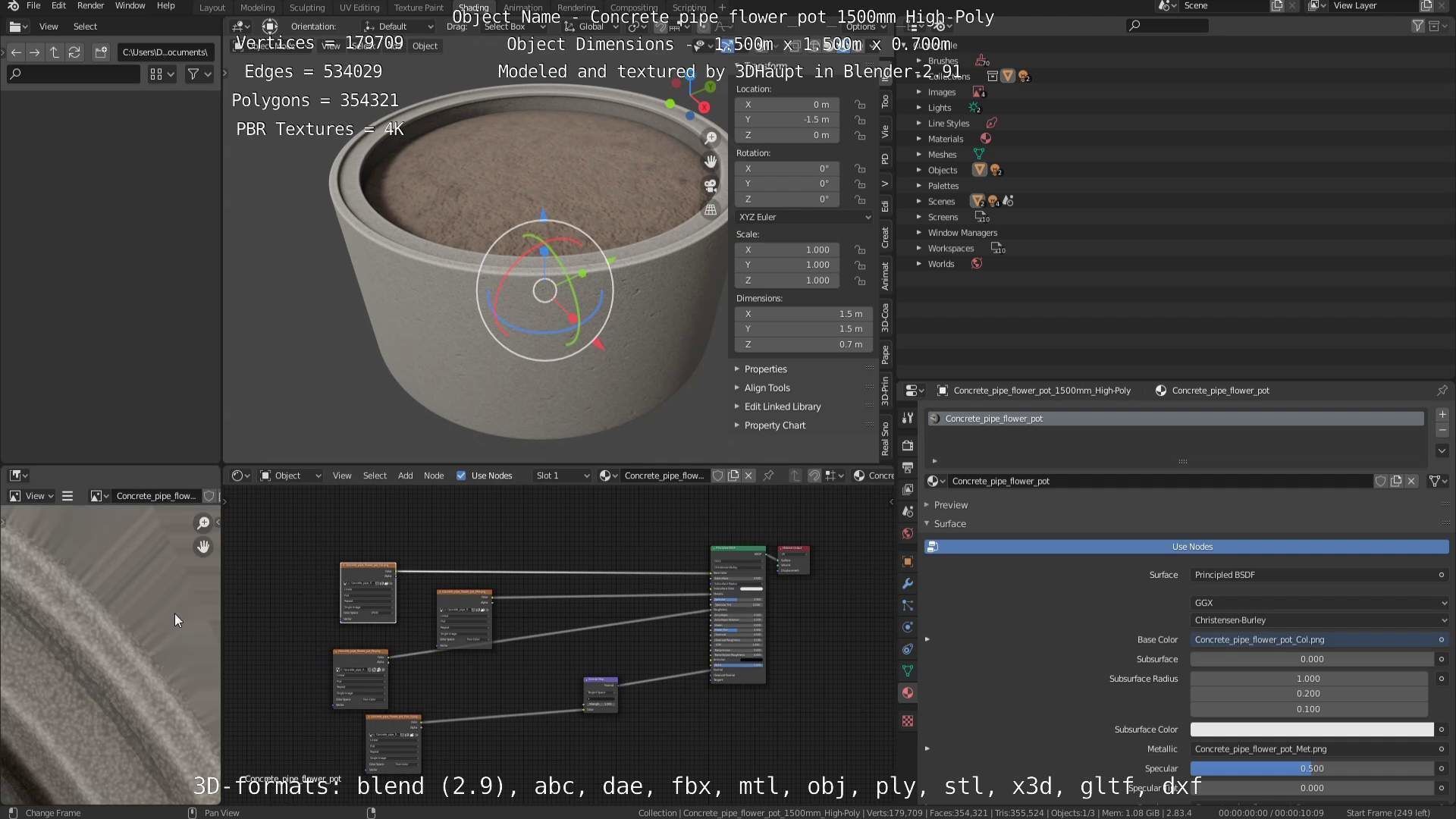Open the Tool properties tab icon
This screenshot has width=1456, height=819.
point(908,418)
